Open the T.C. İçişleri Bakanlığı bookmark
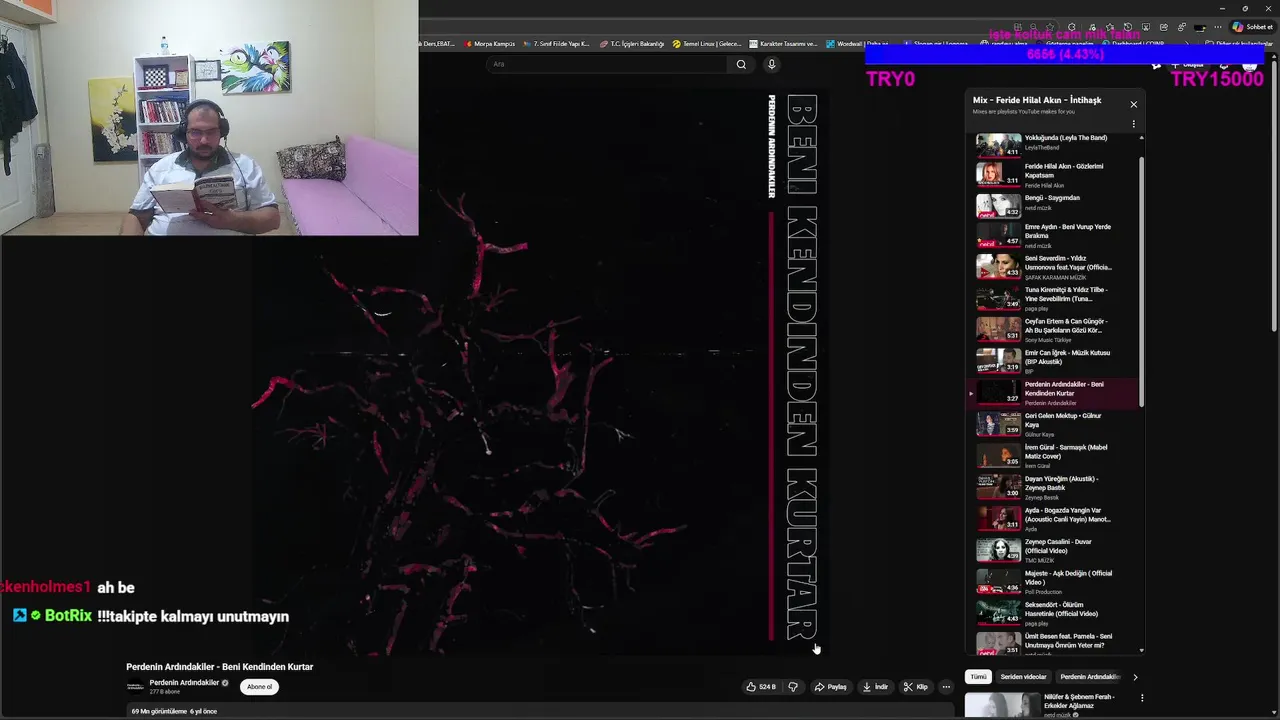Viewport: 1280px width, 720px height. [632, 44]
